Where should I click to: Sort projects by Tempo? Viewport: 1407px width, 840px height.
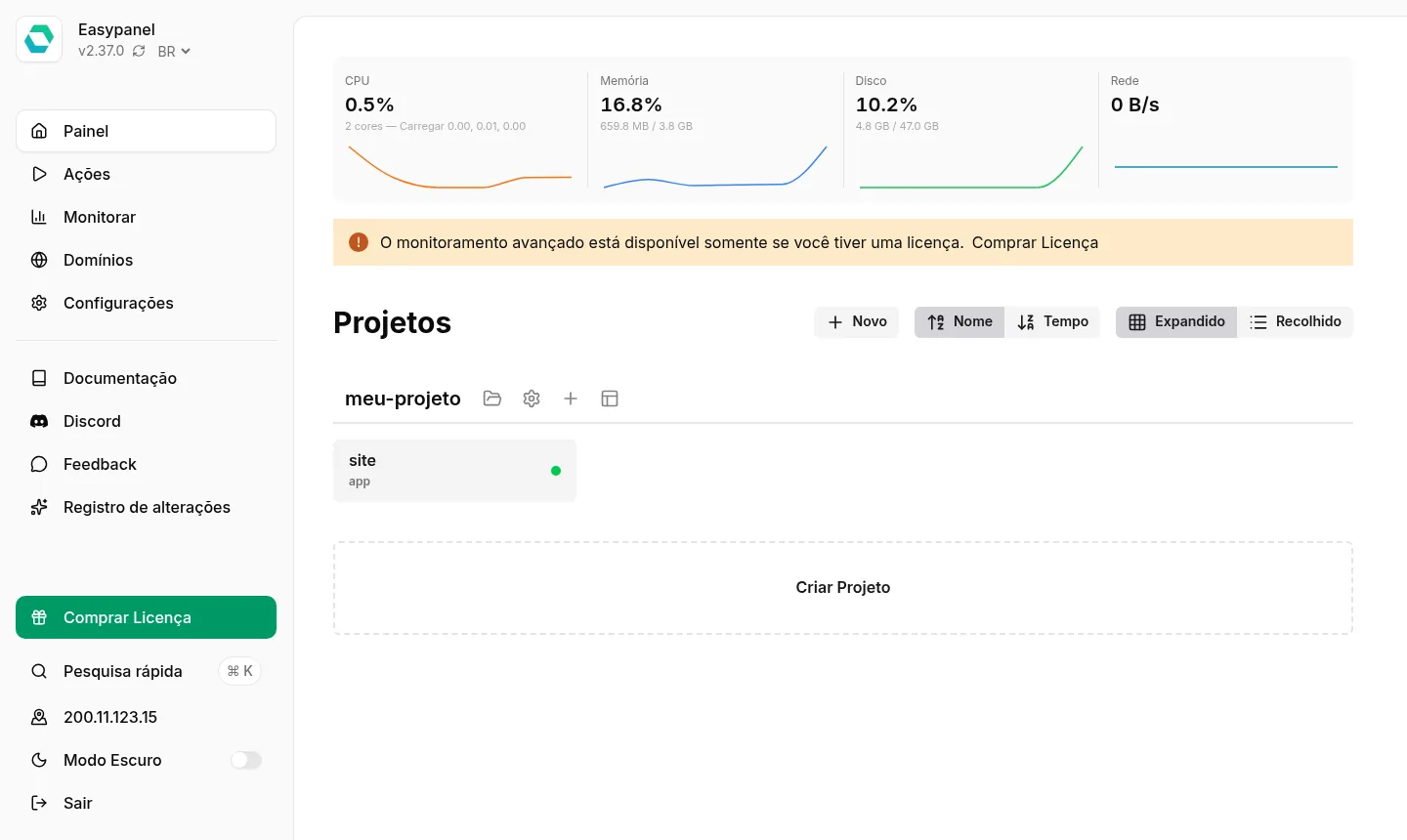coord(1052,322)
